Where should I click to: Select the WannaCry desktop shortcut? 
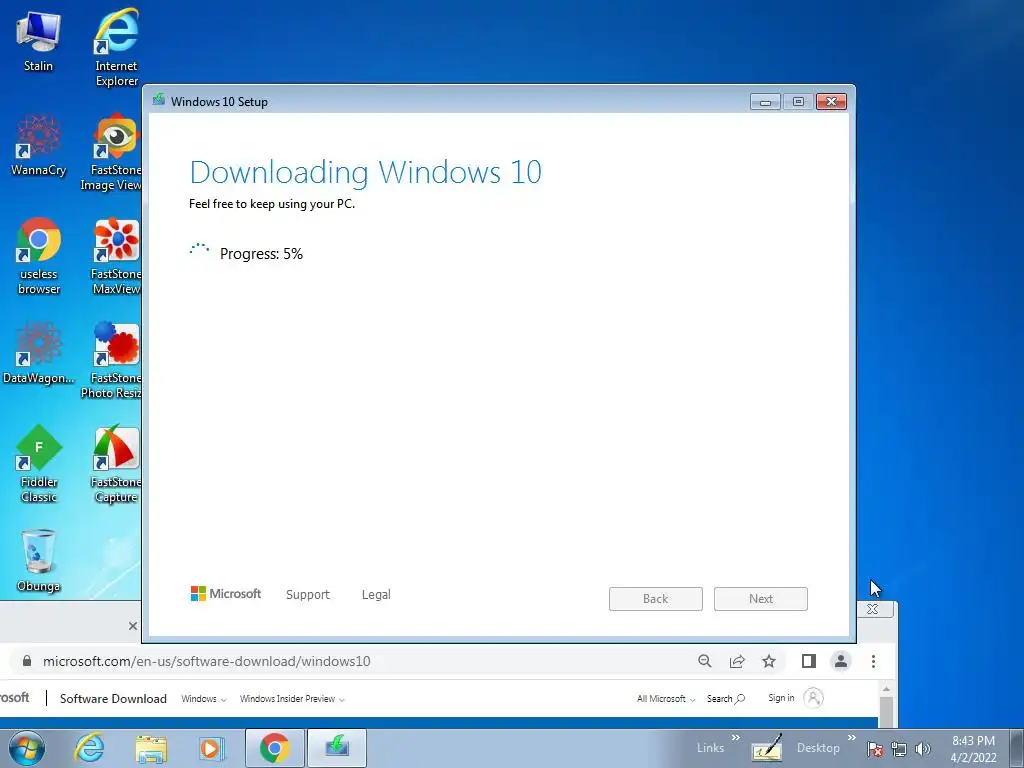tap(39, 146)
